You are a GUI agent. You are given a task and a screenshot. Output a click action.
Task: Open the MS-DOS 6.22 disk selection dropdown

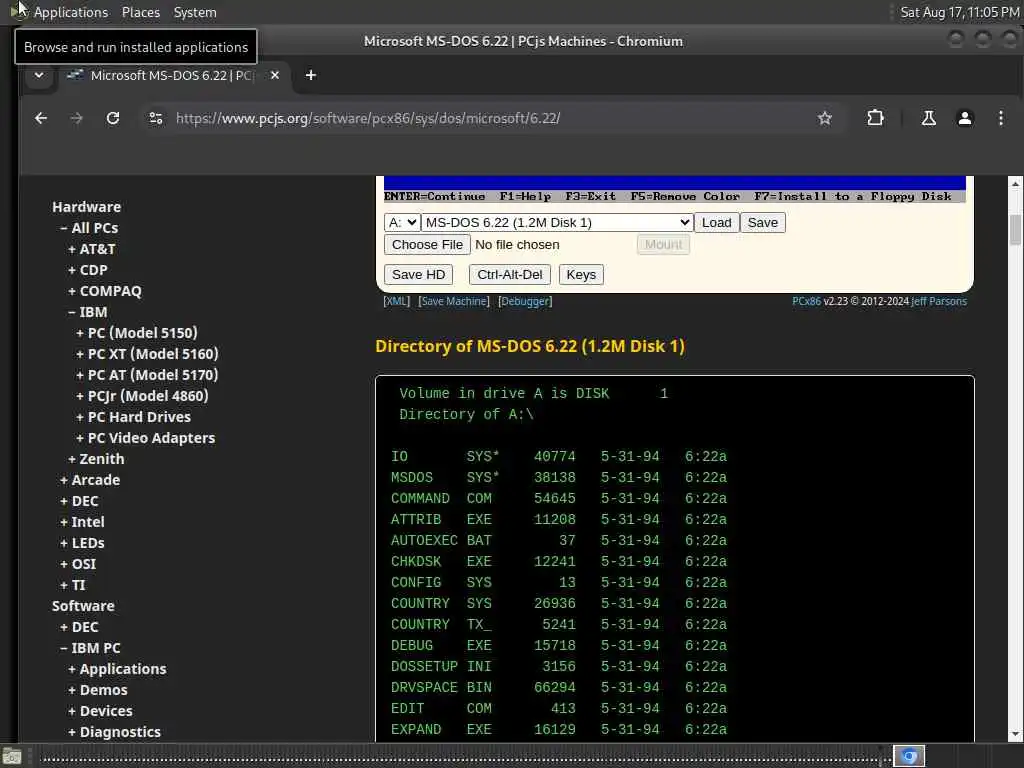557,223
